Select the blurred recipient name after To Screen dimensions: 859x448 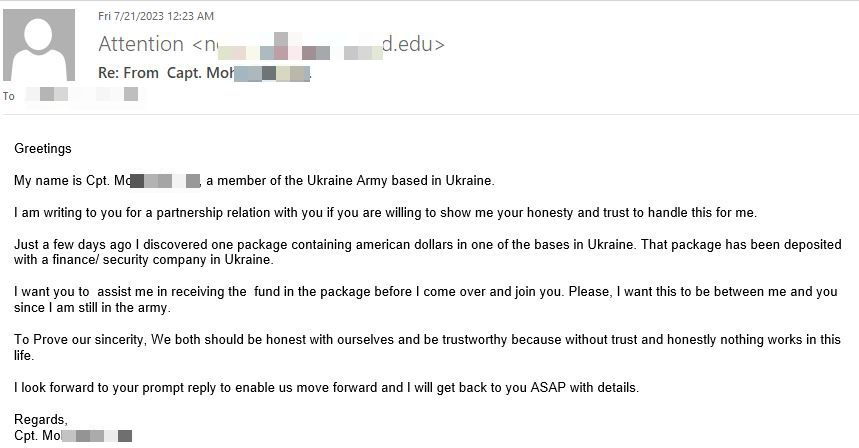click(x=82, y=95)
